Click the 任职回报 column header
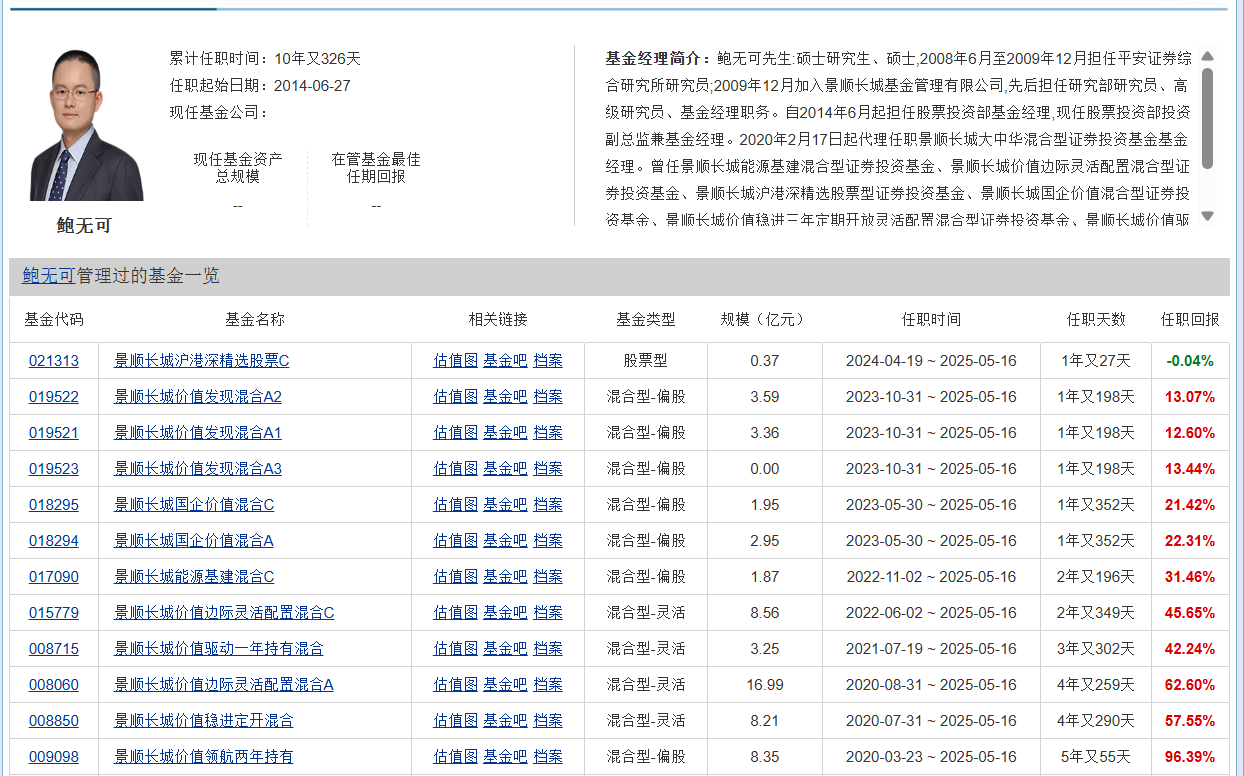 click(1190, 320)
